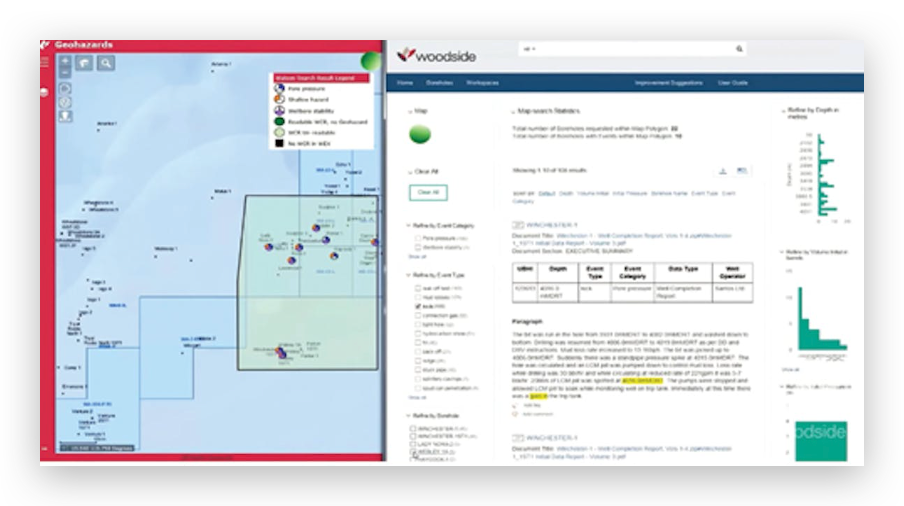
Task: Check the first Event Type checkbox
Action: point(417,288)
